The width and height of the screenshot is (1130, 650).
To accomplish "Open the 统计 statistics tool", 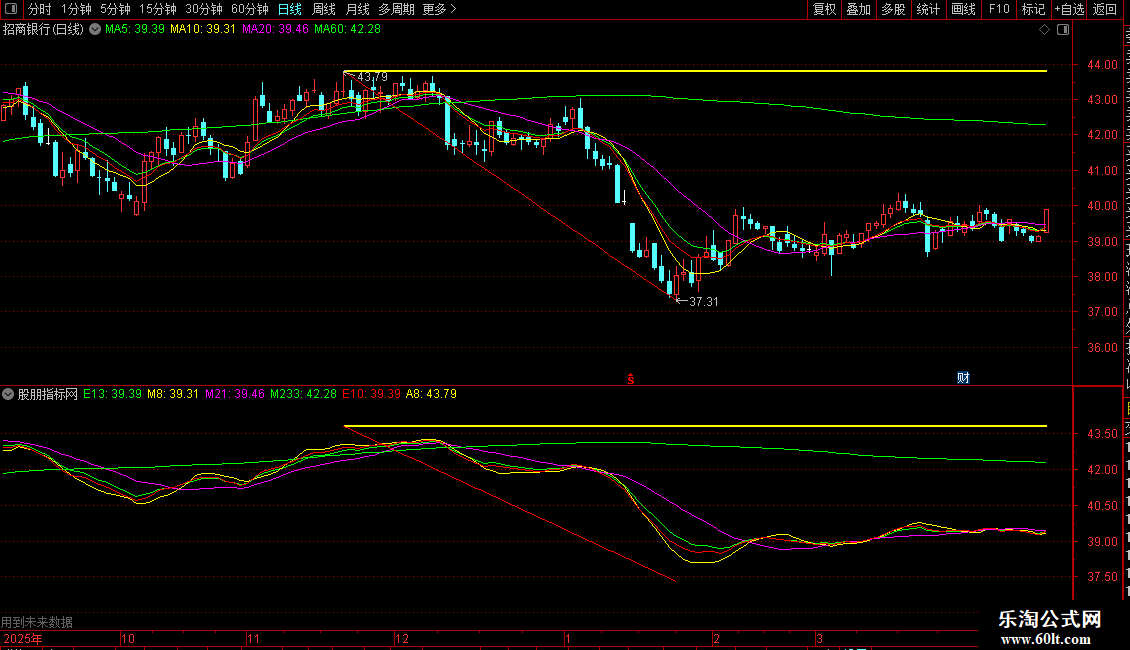I will [x=928, y=9].
